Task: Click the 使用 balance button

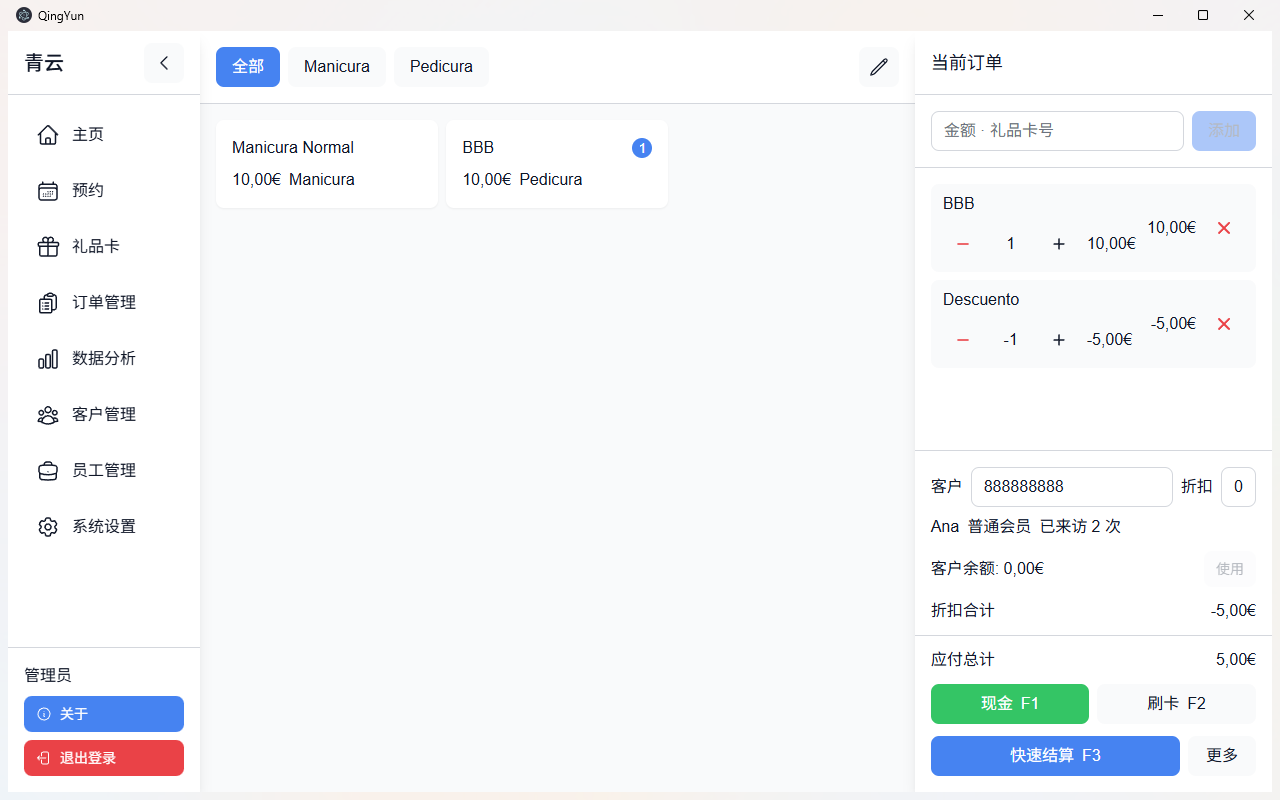Action: pos(1230,569)
